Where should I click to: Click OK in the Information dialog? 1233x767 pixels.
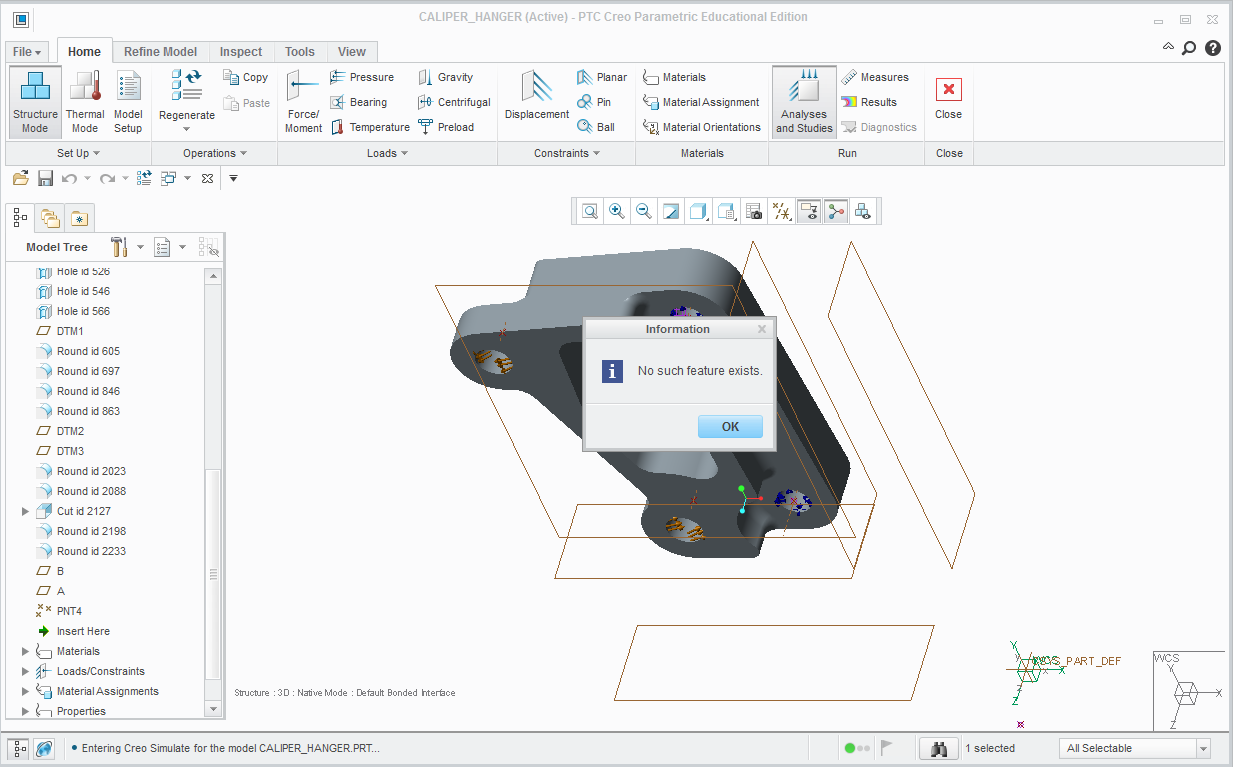pyautogui.click(x=730, y=427)
